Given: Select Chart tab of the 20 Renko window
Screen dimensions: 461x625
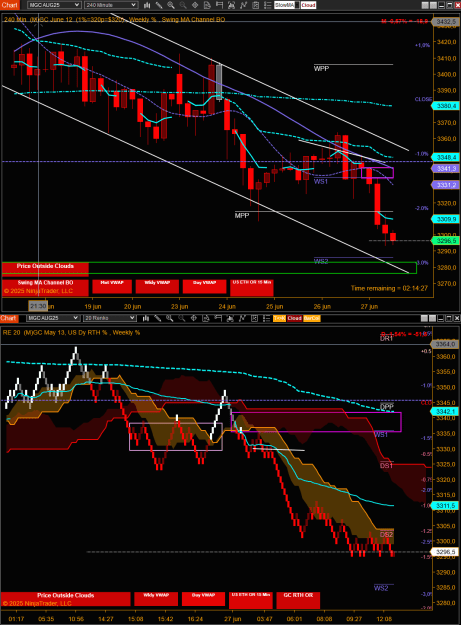Looking at the screenshot, I should (x=9, y=318).
